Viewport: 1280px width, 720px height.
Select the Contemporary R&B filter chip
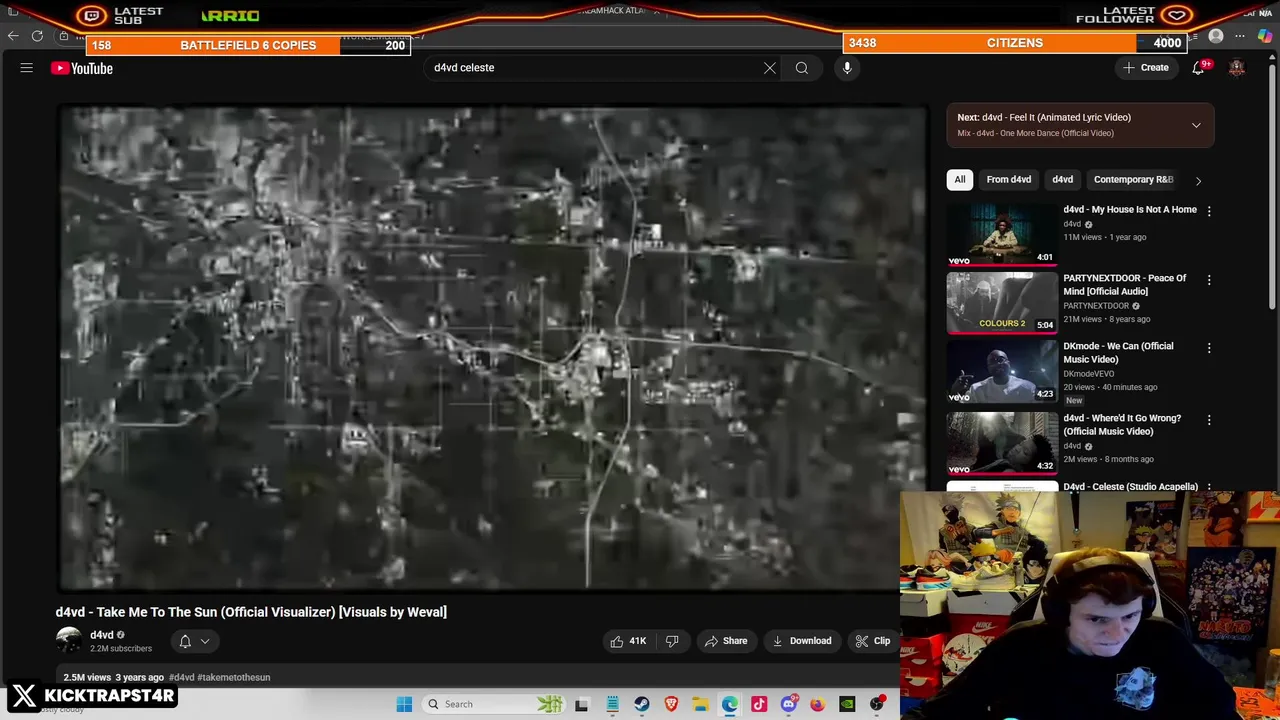click(x=1133, y=180)
